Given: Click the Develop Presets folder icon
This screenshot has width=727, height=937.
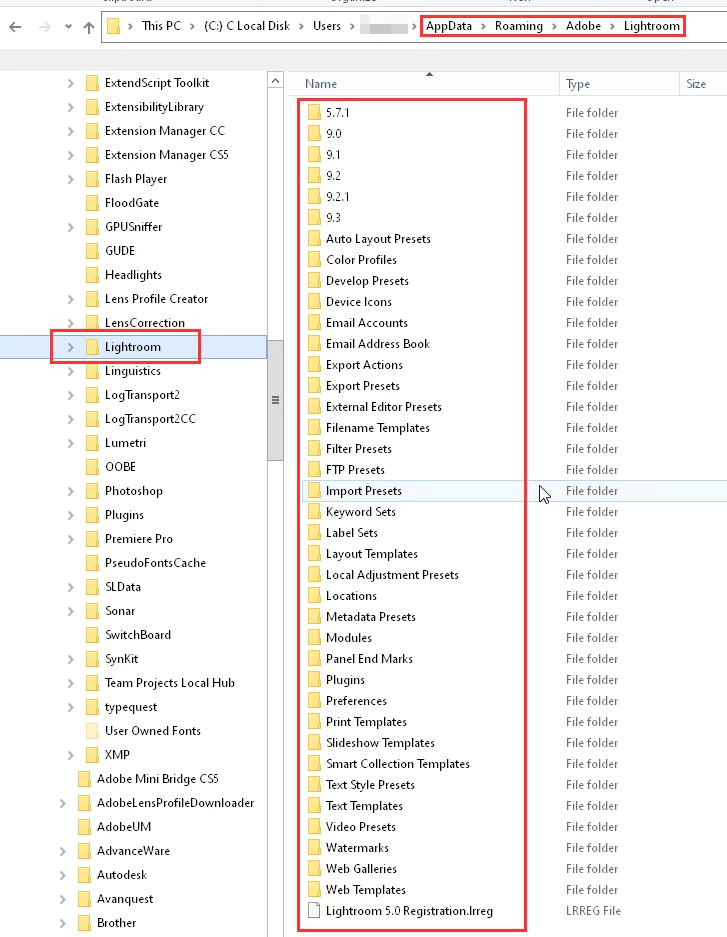Looking at the screenshot, I should point(314,280).
